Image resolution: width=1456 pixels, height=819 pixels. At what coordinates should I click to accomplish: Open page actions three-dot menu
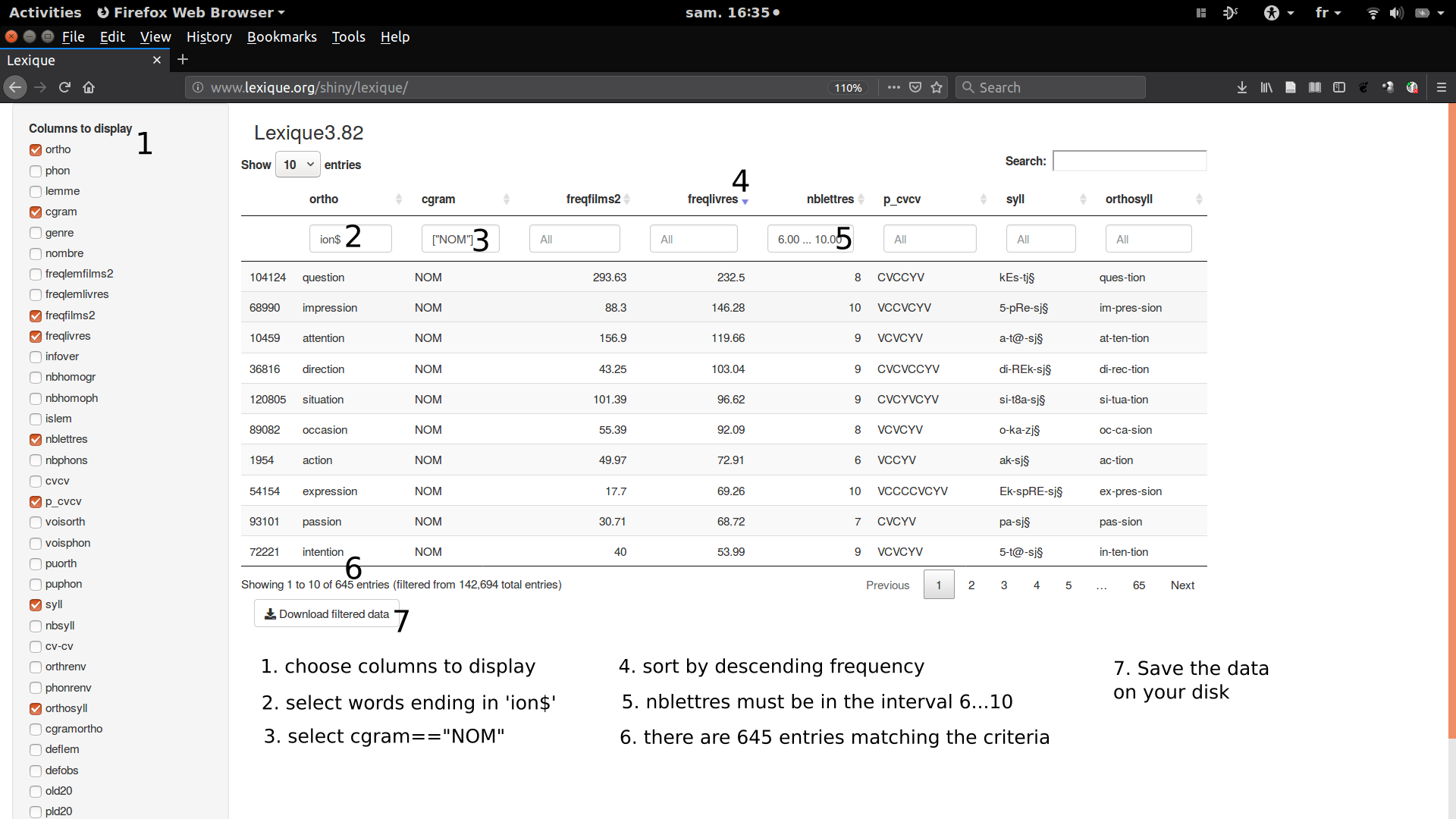point(894,87)
